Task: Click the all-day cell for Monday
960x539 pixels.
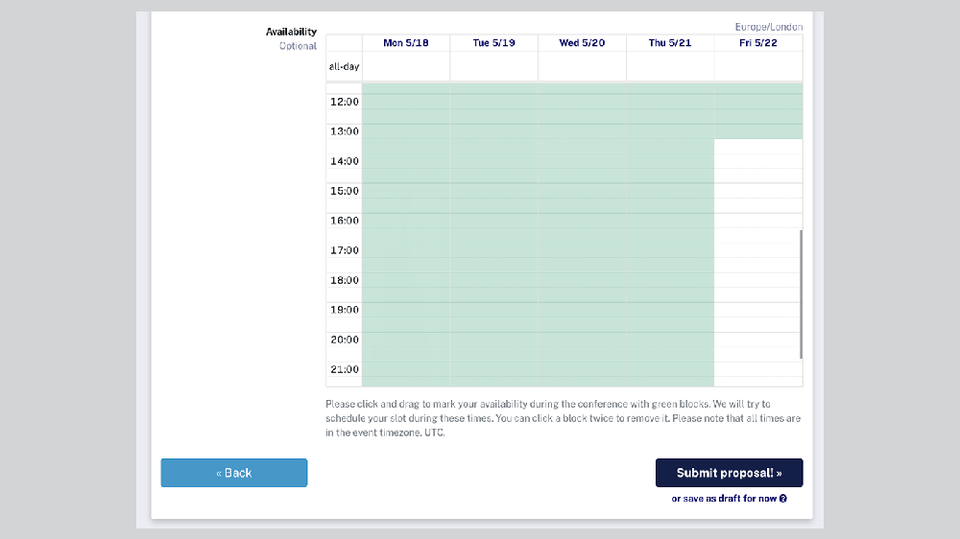Action: 405,67
